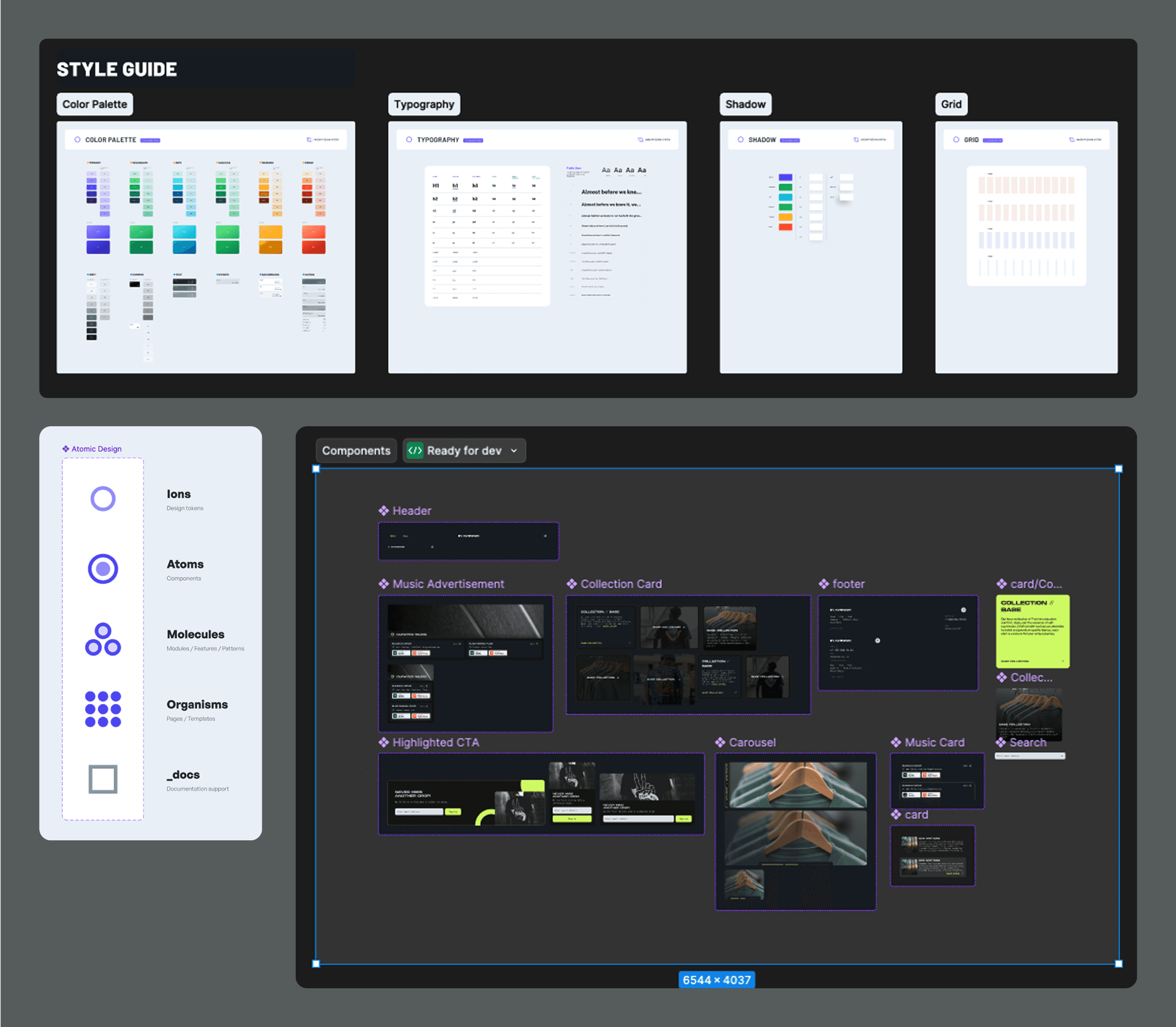Click the Ions hollow circle icon
1176x1027 pixels.
pos(103,499)
